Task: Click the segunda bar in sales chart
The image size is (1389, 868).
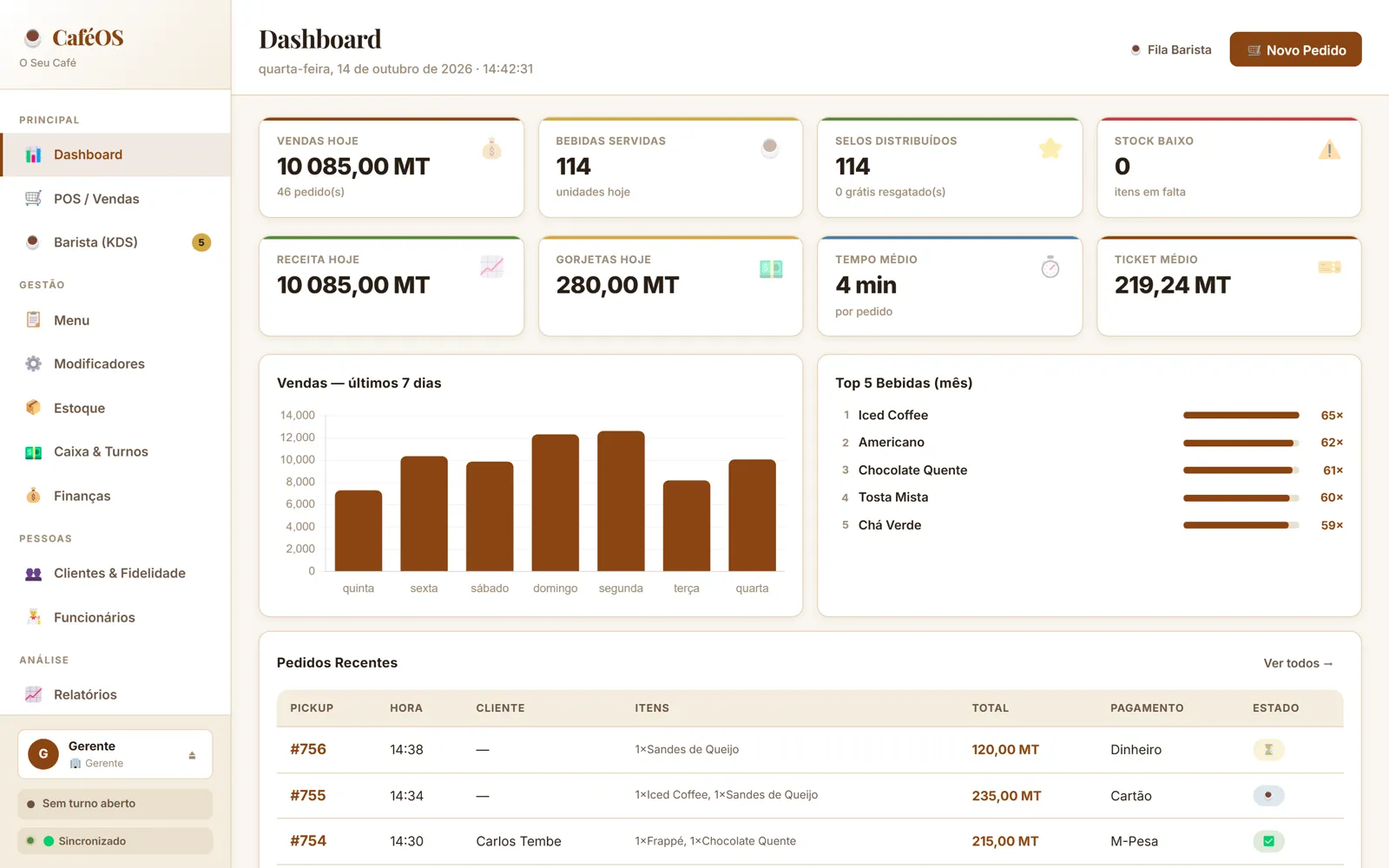Action: click(621, 501)
